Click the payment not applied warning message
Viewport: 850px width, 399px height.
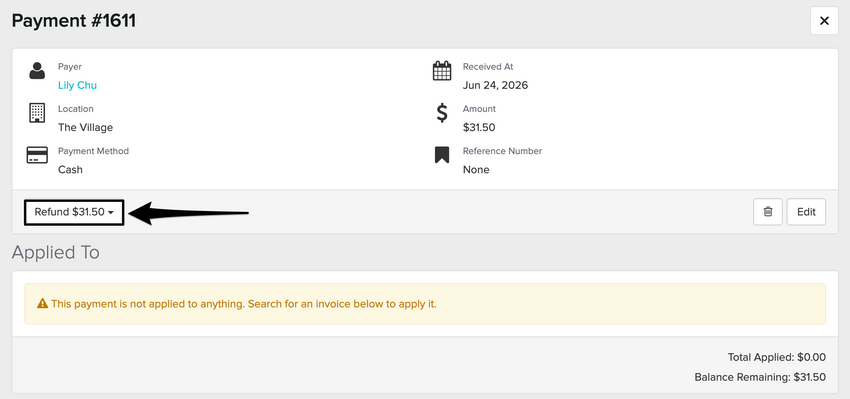point(244,304)
